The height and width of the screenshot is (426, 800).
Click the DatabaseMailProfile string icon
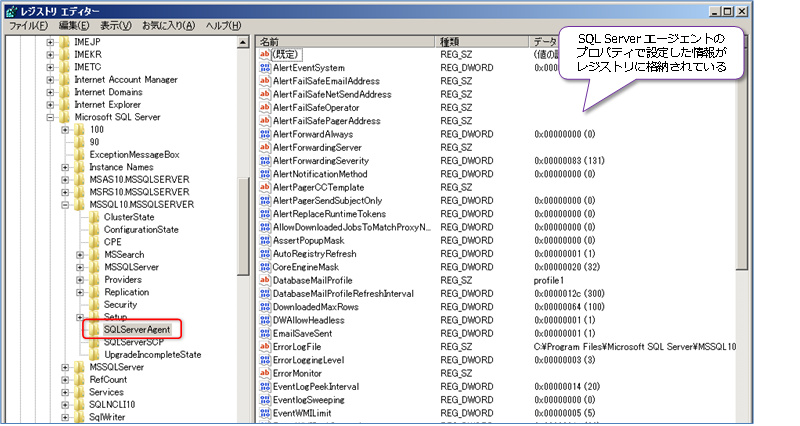point(264,280)
